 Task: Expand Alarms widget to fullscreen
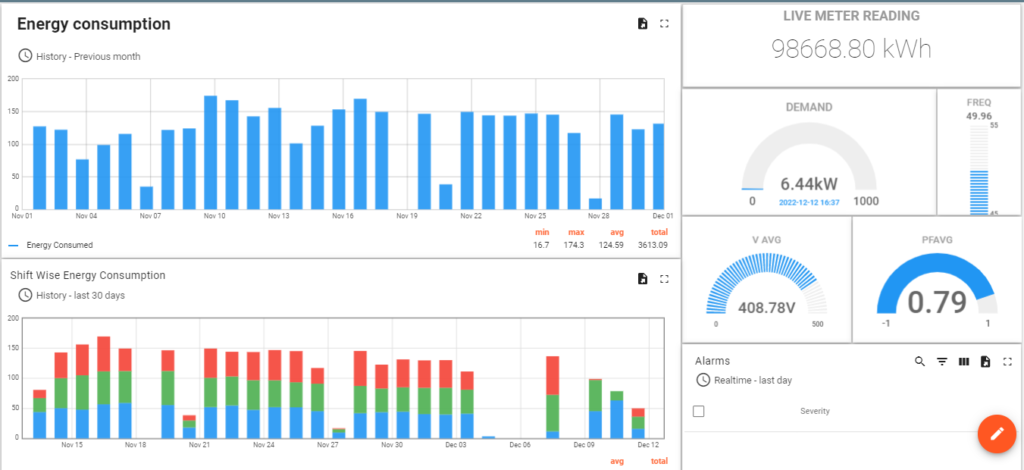1007,361
